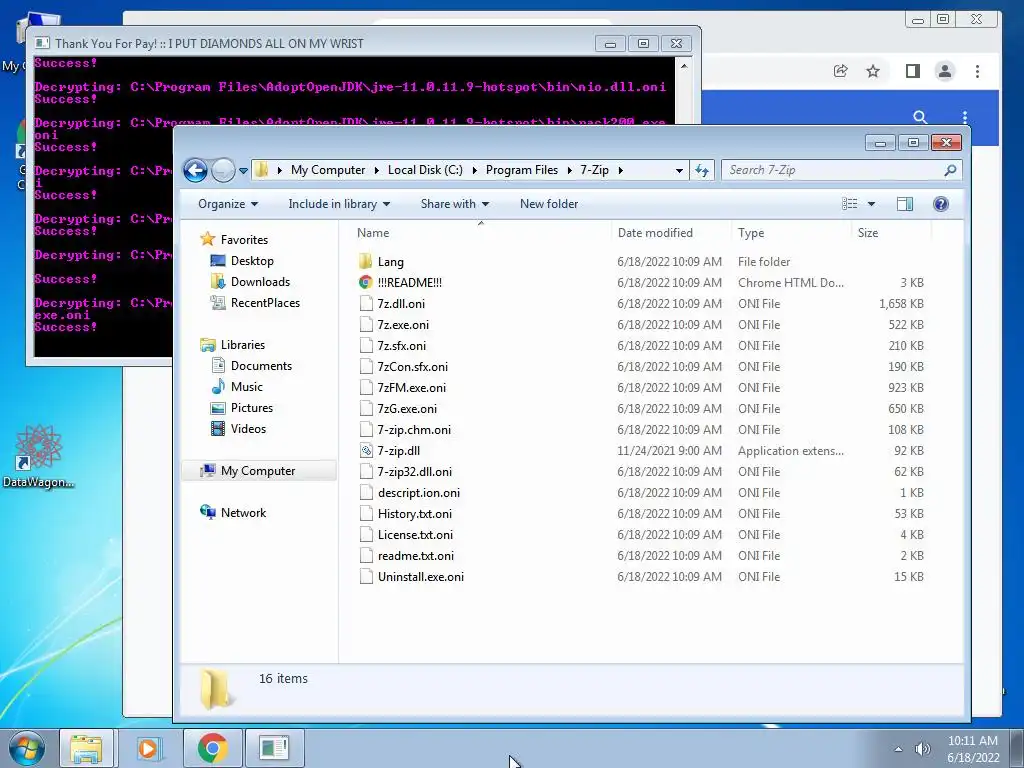The height and width of the screenshot is (768, 1024).
Task: Open Desktop in the navigation pane
Action: [252, 261]
